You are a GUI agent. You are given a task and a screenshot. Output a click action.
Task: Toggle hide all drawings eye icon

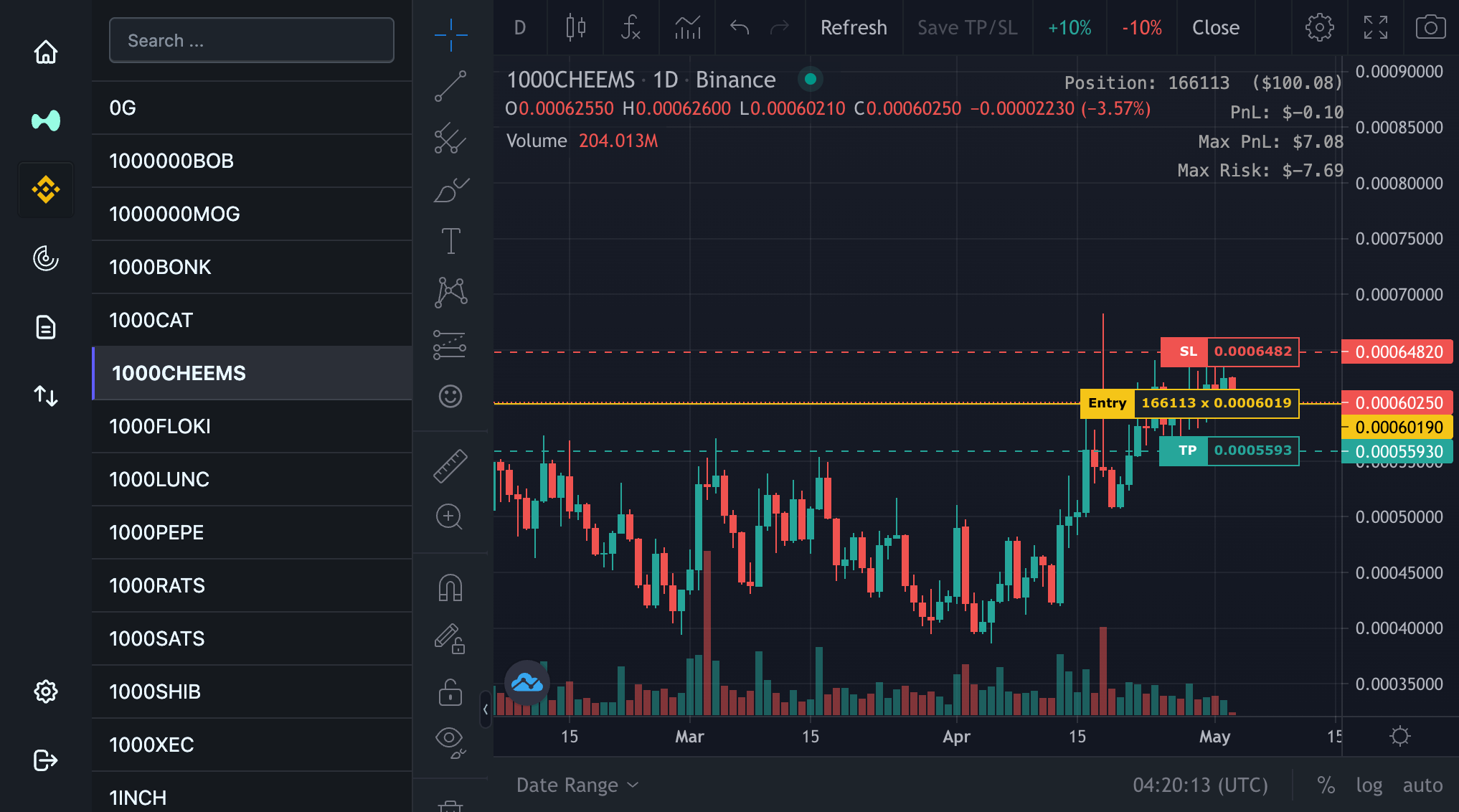[450, 742]
